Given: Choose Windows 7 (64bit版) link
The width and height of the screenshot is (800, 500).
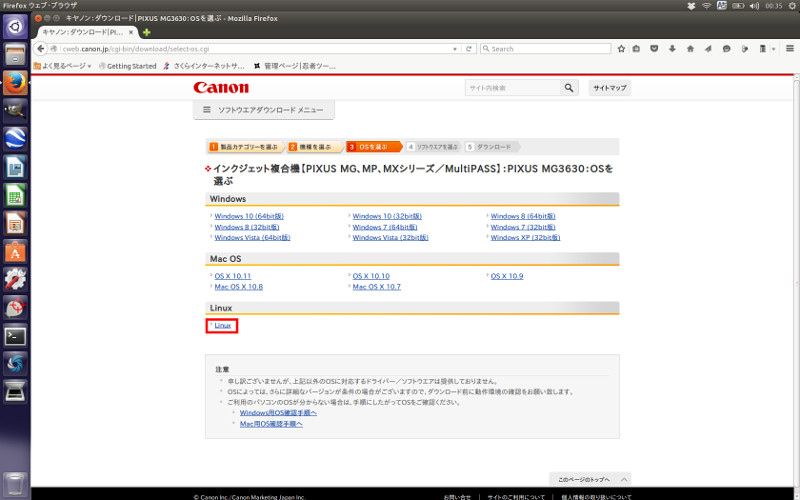Looking at the screenshot, I should click(385, 227).
